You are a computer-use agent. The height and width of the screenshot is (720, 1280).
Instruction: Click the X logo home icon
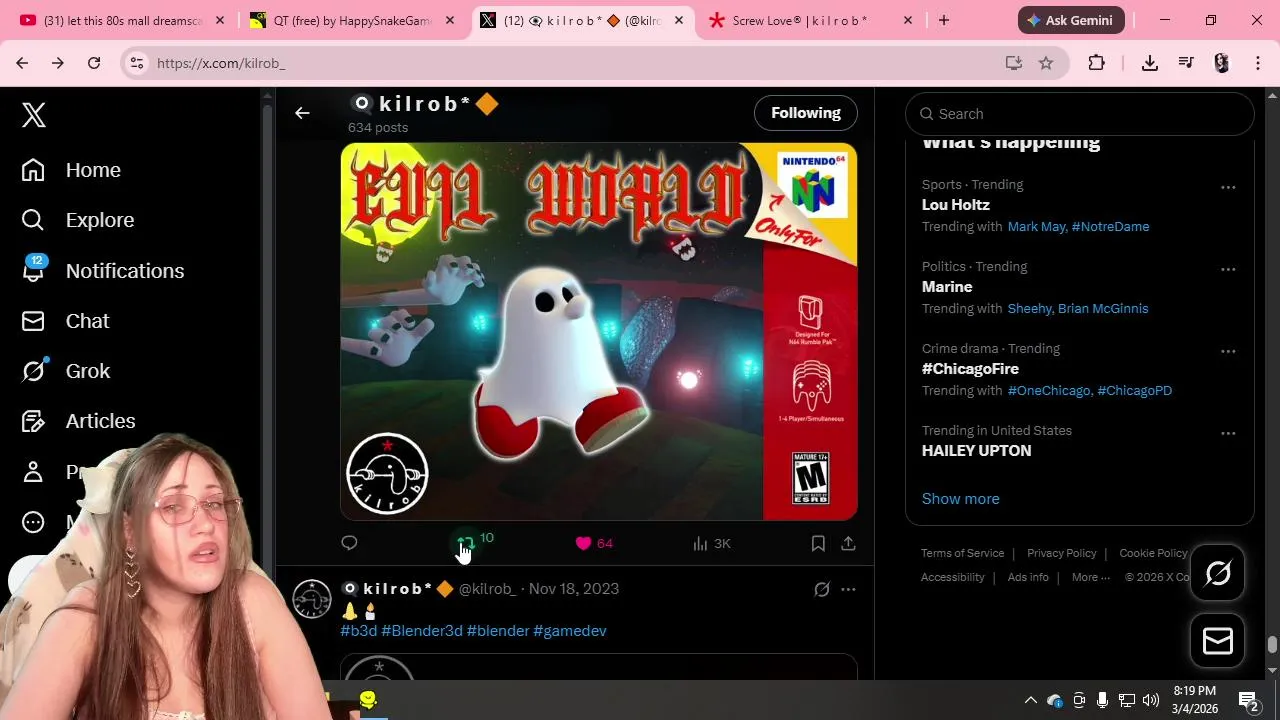[x=34, y=115]
